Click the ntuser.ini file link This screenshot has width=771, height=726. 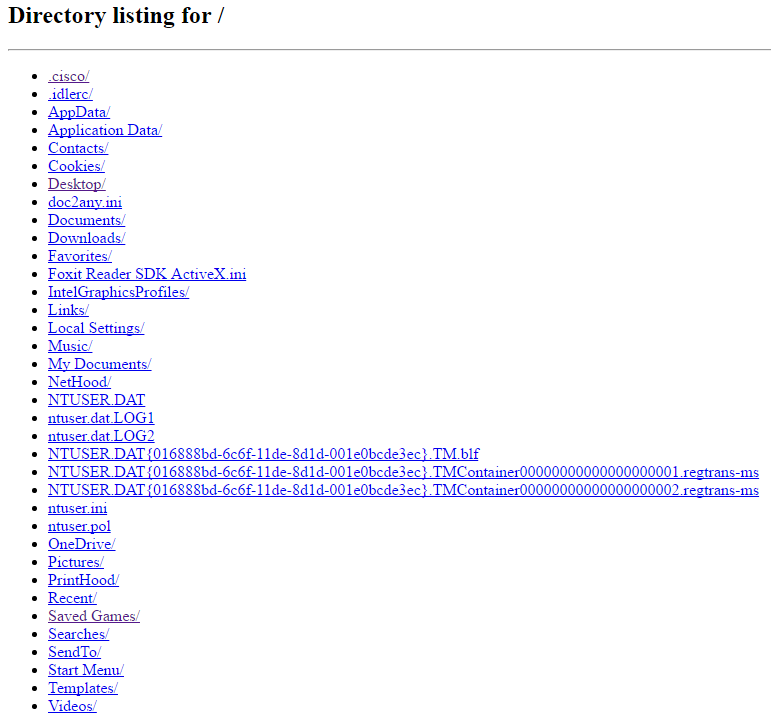77,508
